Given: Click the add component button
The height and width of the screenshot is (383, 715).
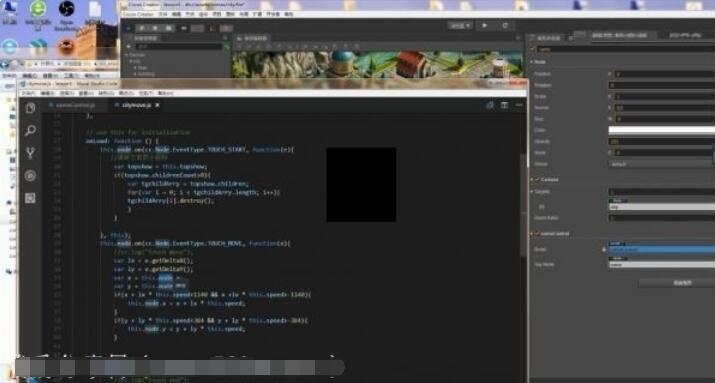Looking at the screenshot, I should click(x=677, y=283).
